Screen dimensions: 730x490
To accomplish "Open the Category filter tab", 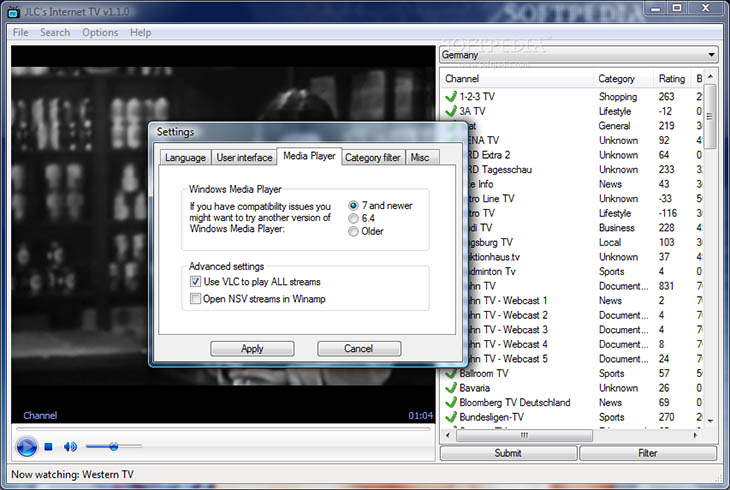I will 372,157.
